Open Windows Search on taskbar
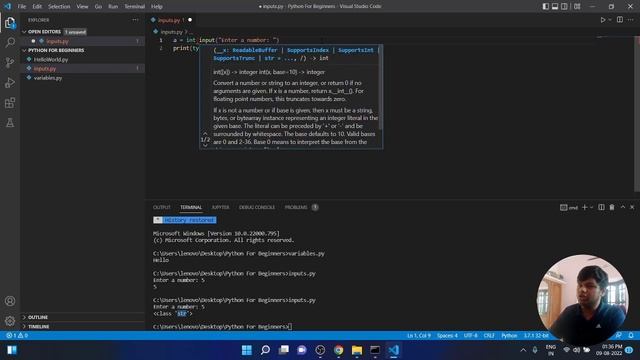This screenshot has width=640, height=360. pos(265,350)
